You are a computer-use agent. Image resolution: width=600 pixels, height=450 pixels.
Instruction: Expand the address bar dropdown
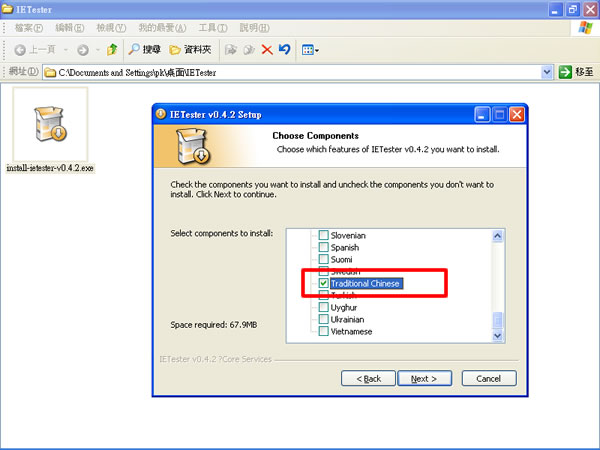(x=547, y=72)
